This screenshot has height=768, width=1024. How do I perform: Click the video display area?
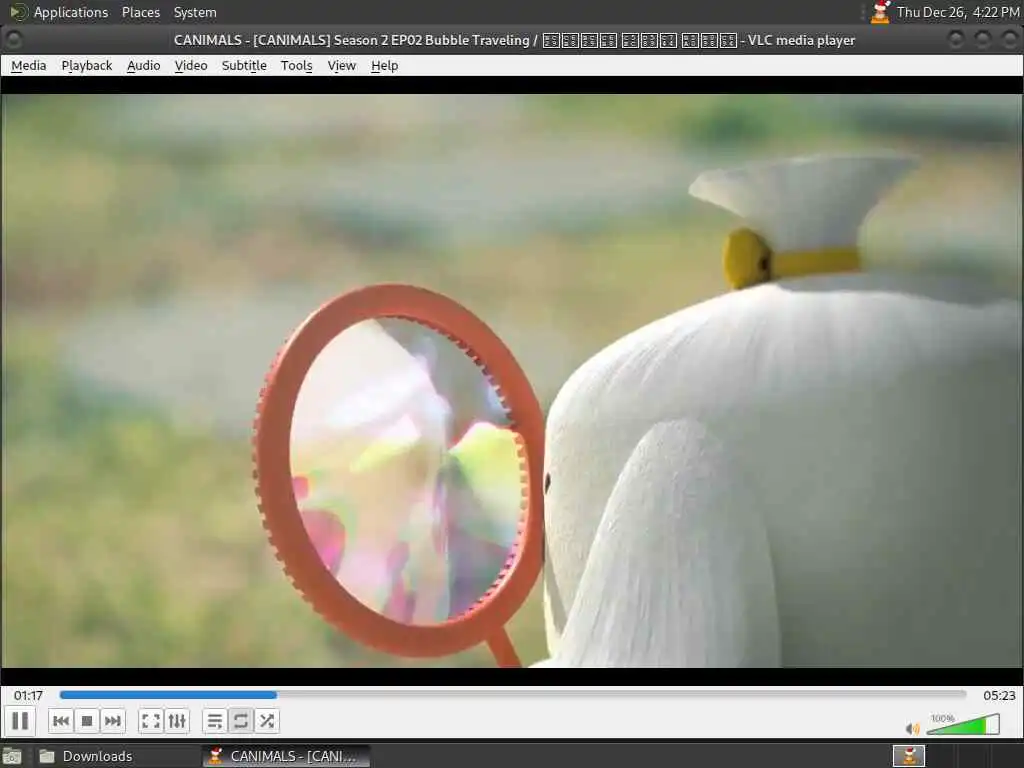(512, 381)
